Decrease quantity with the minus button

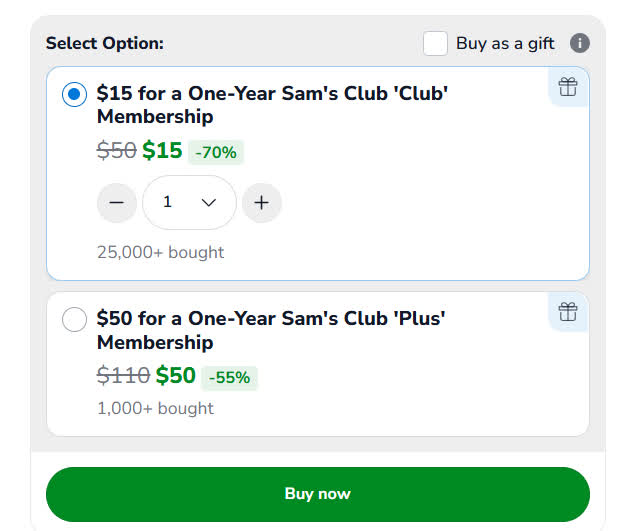(117, 202)
